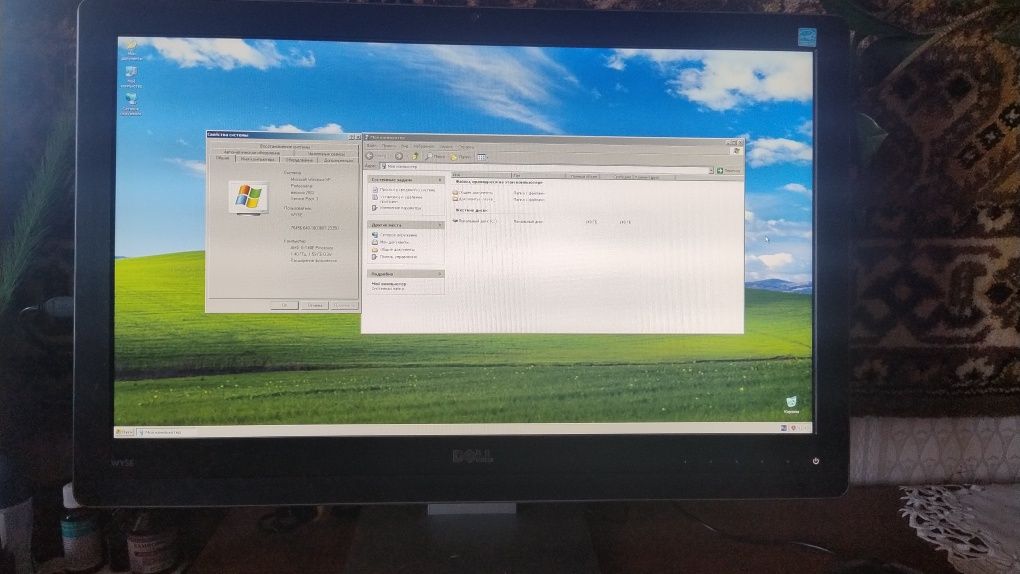
Task: Click the leftmost blue system tray icon
Action: tap(784, 428)
